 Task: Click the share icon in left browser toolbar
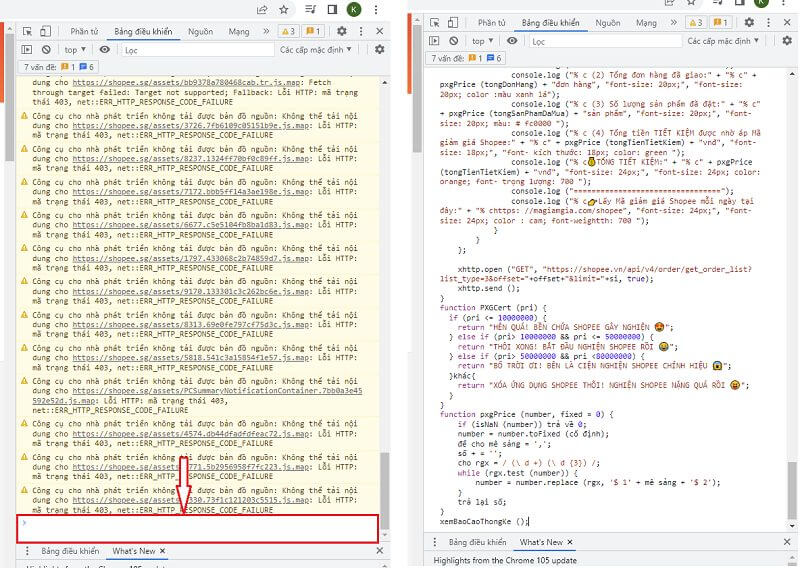pyautogui.click(x=262, y=9)
